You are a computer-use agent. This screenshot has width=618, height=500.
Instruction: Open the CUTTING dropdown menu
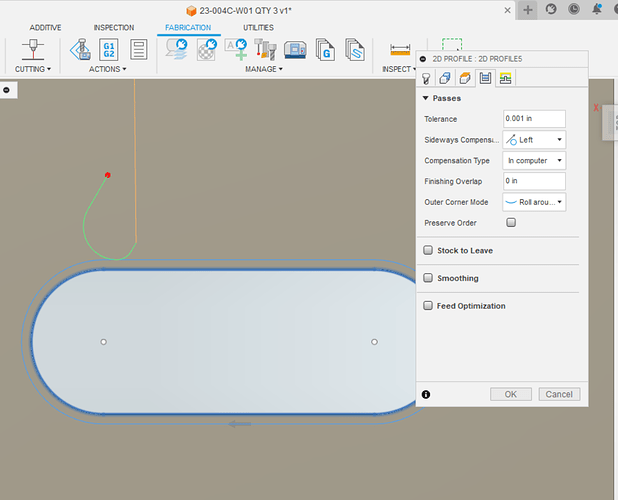pyautogui.click(x=33, y=69)
